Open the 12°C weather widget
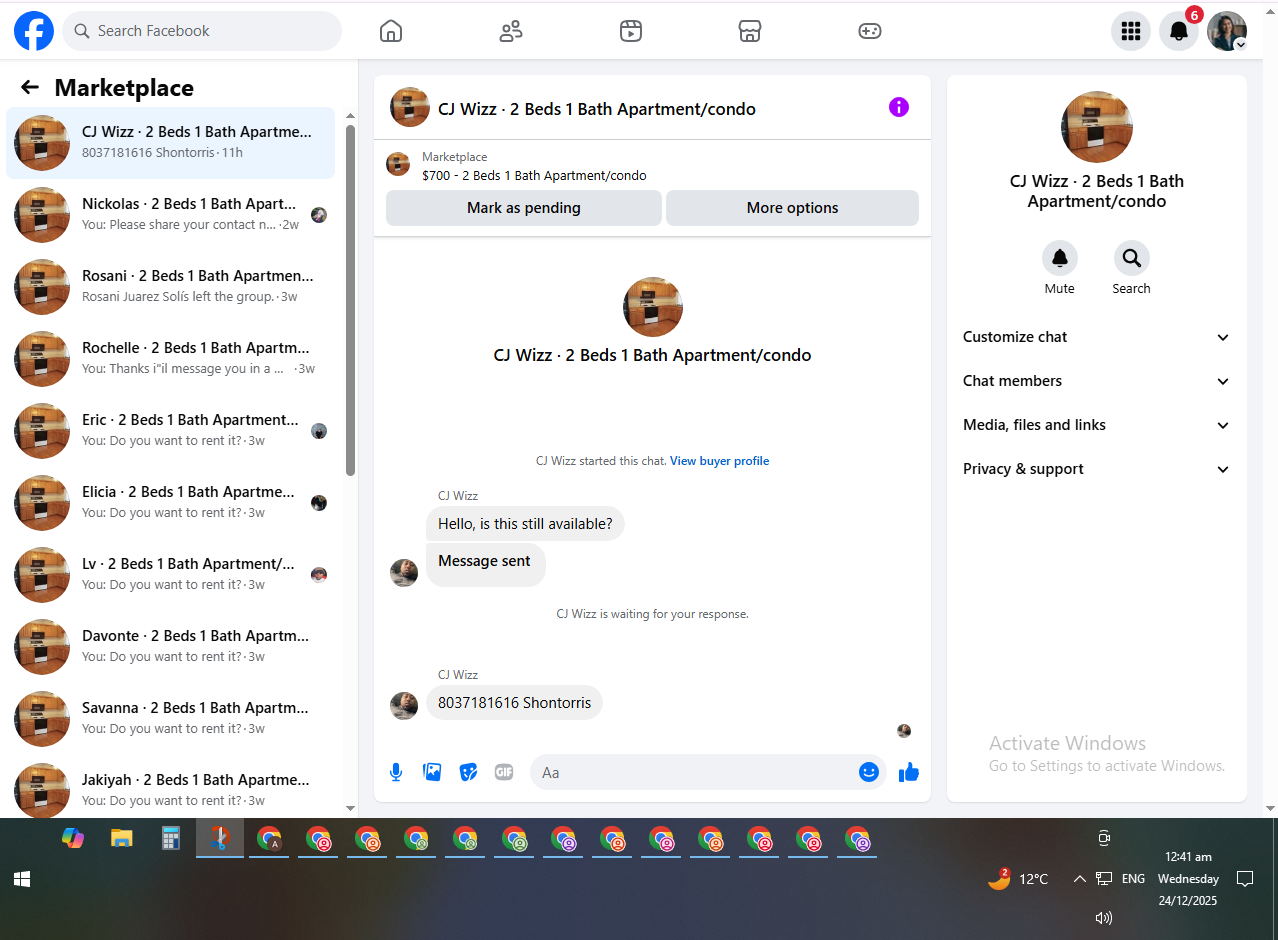The image size is (1278, 940). click(1018, 879)
